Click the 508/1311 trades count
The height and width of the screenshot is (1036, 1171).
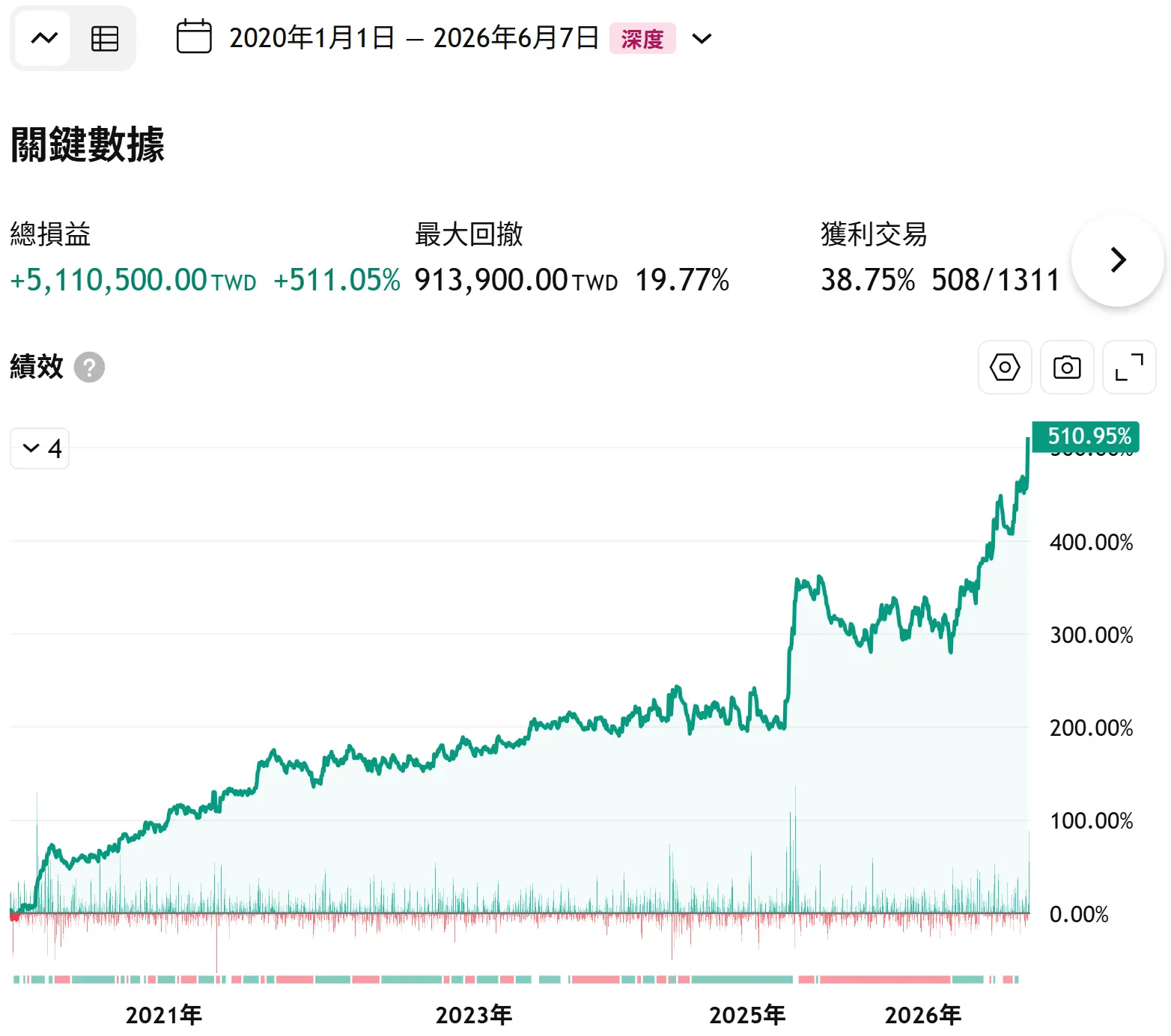[996, 281]
